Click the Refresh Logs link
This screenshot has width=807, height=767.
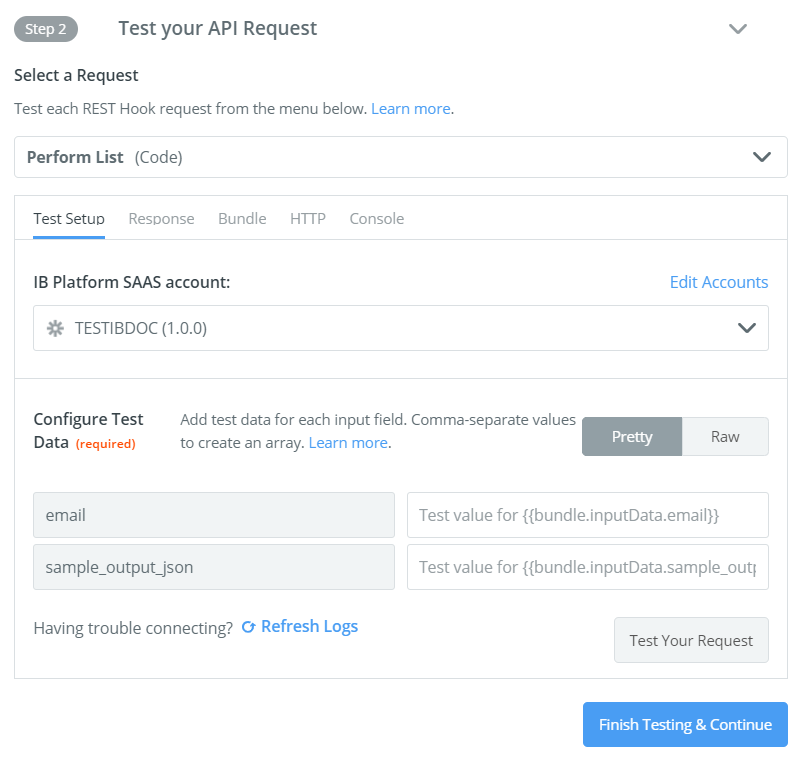point(309,626)
